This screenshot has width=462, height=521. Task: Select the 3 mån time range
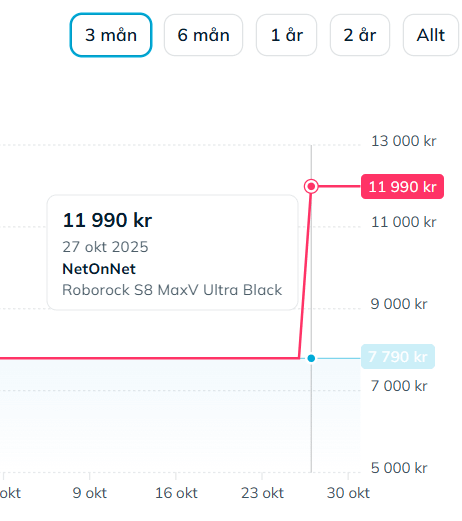(x=111, y=35)
